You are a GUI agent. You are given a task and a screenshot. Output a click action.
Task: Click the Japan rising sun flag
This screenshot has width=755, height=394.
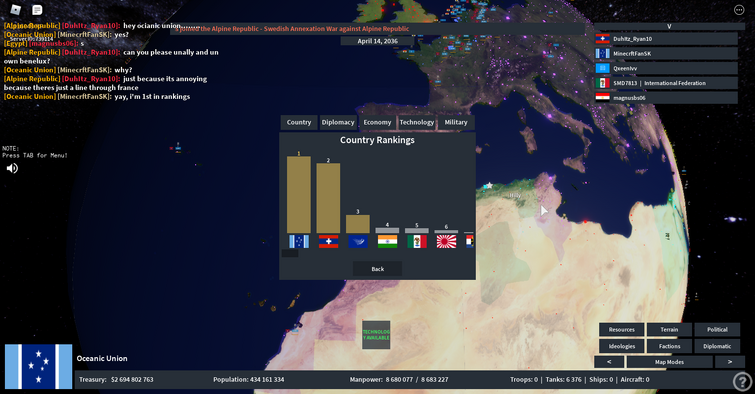click(x=446, y=241)
